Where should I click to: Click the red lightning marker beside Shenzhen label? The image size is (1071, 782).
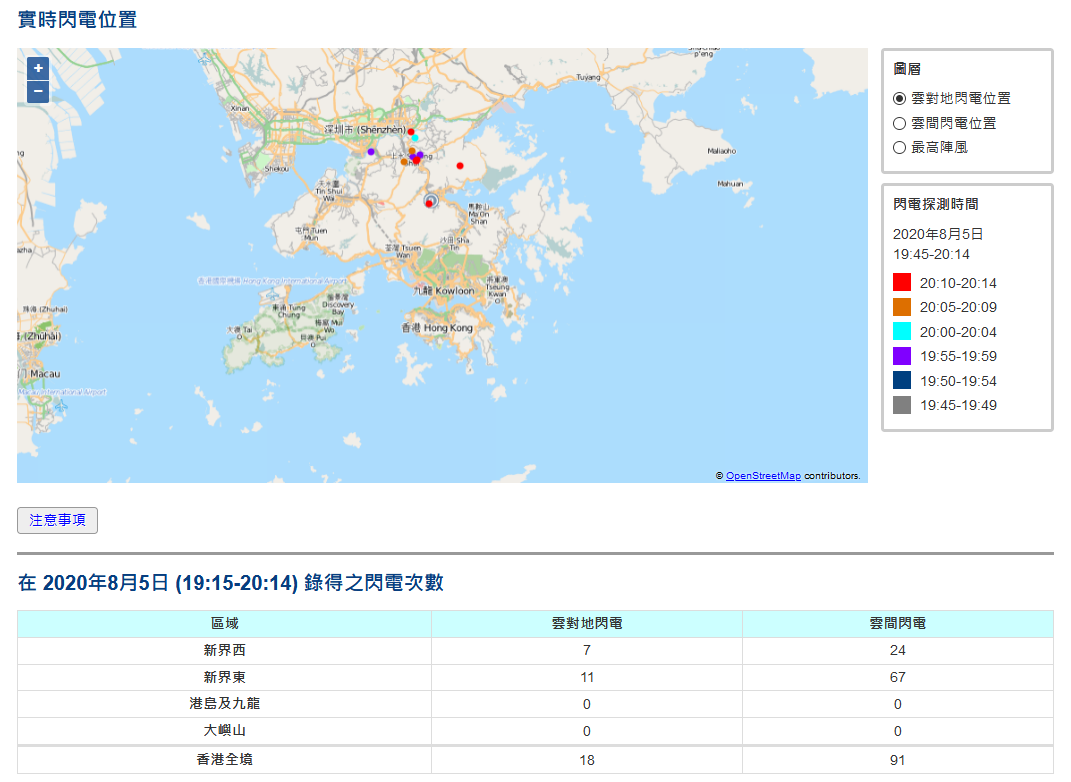tap(410, 131)
